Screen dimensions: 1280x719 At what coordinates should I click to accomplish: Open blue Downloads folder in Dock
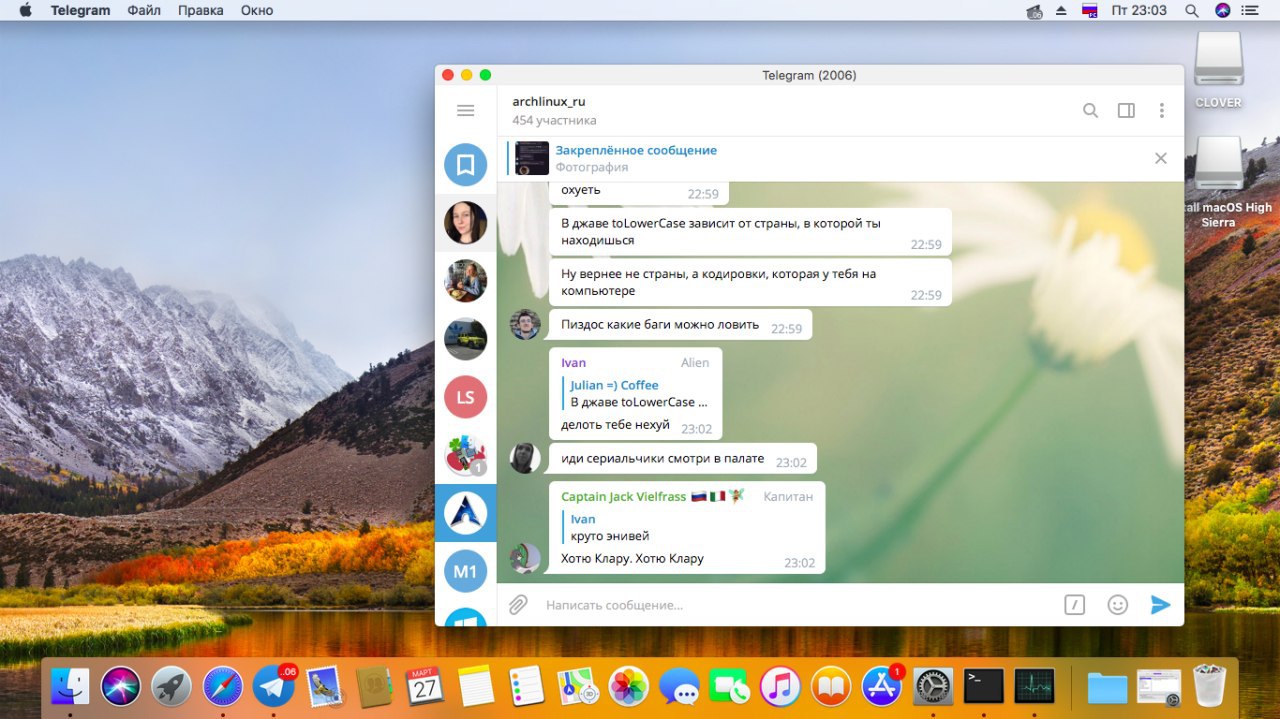(x=1108, y=687)
